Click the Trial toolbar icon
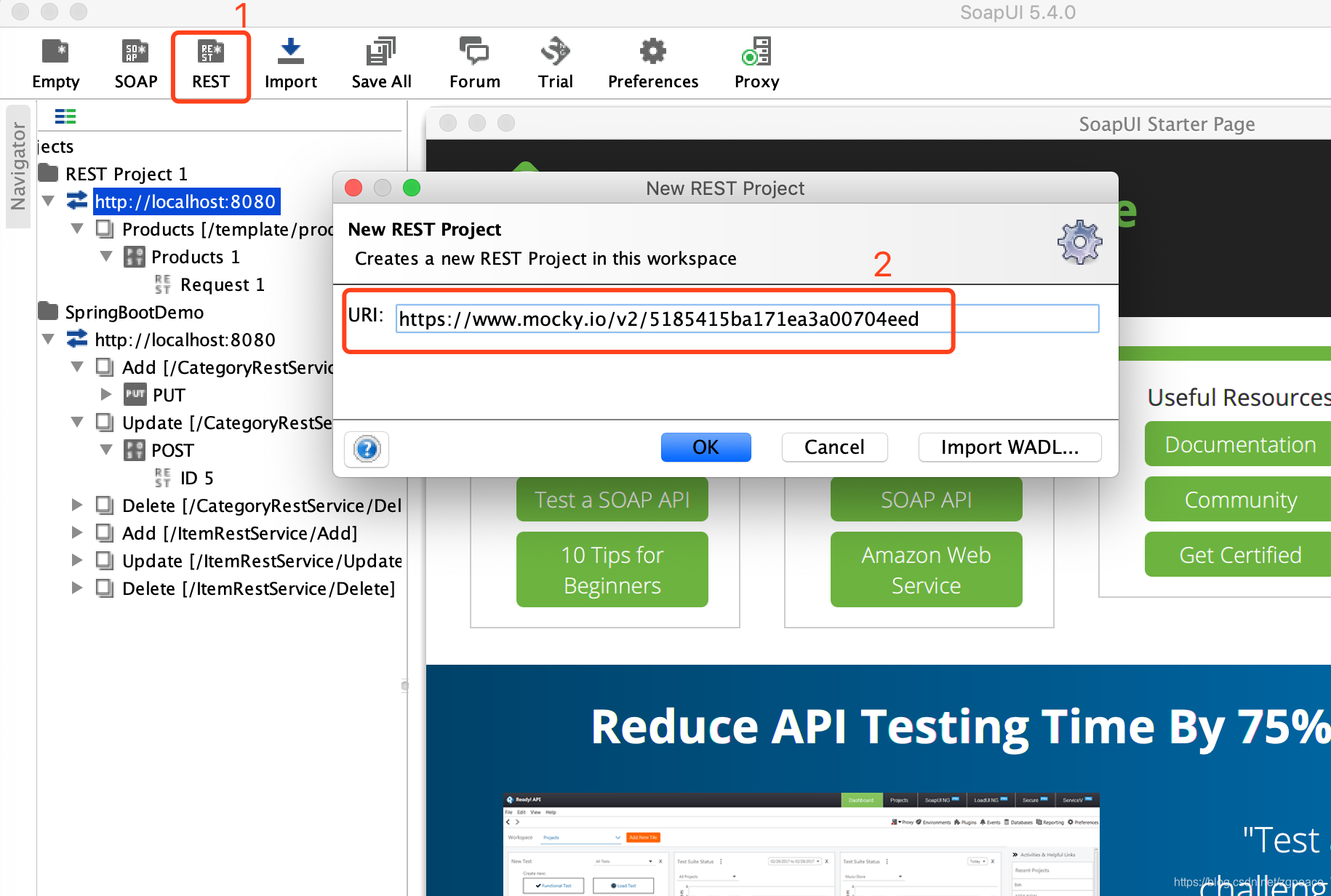1331x896 pixels. (556, 65)
